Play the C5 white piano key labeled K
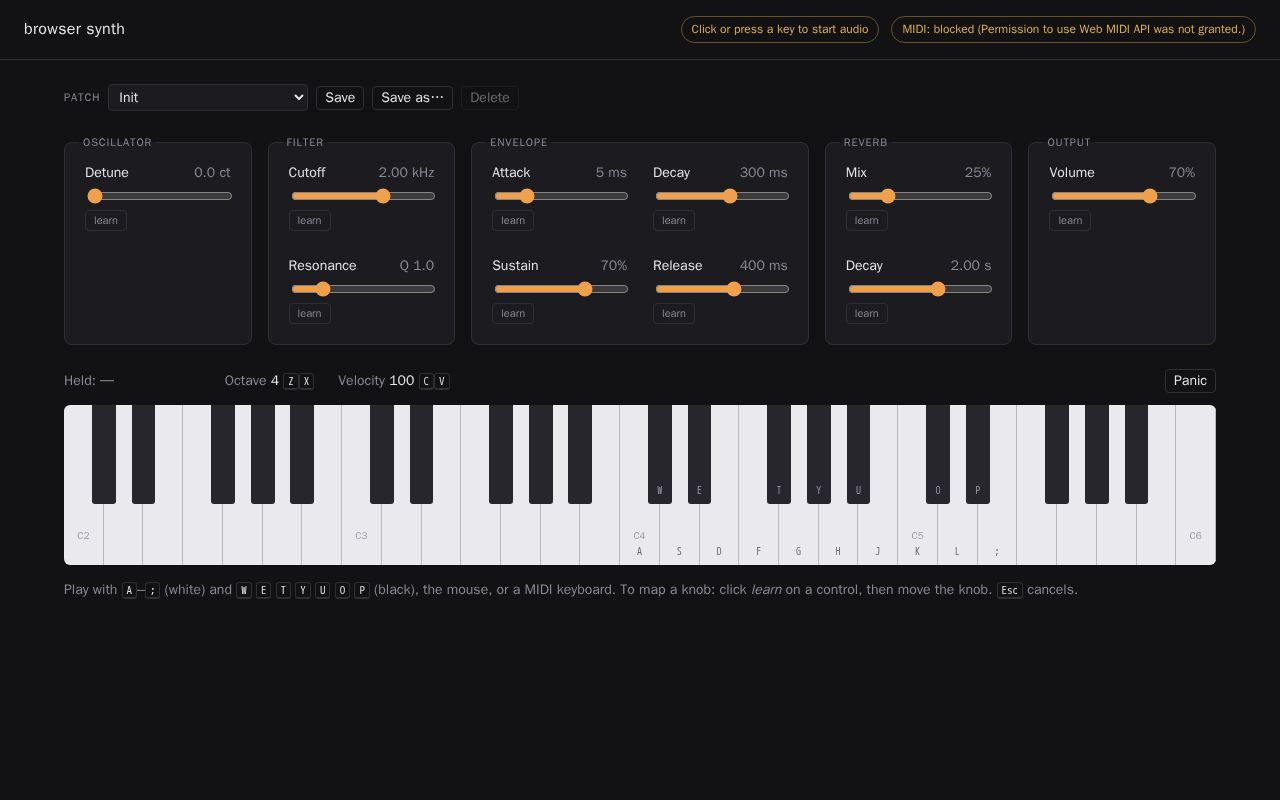1280x800 pixels. [917, 535]
